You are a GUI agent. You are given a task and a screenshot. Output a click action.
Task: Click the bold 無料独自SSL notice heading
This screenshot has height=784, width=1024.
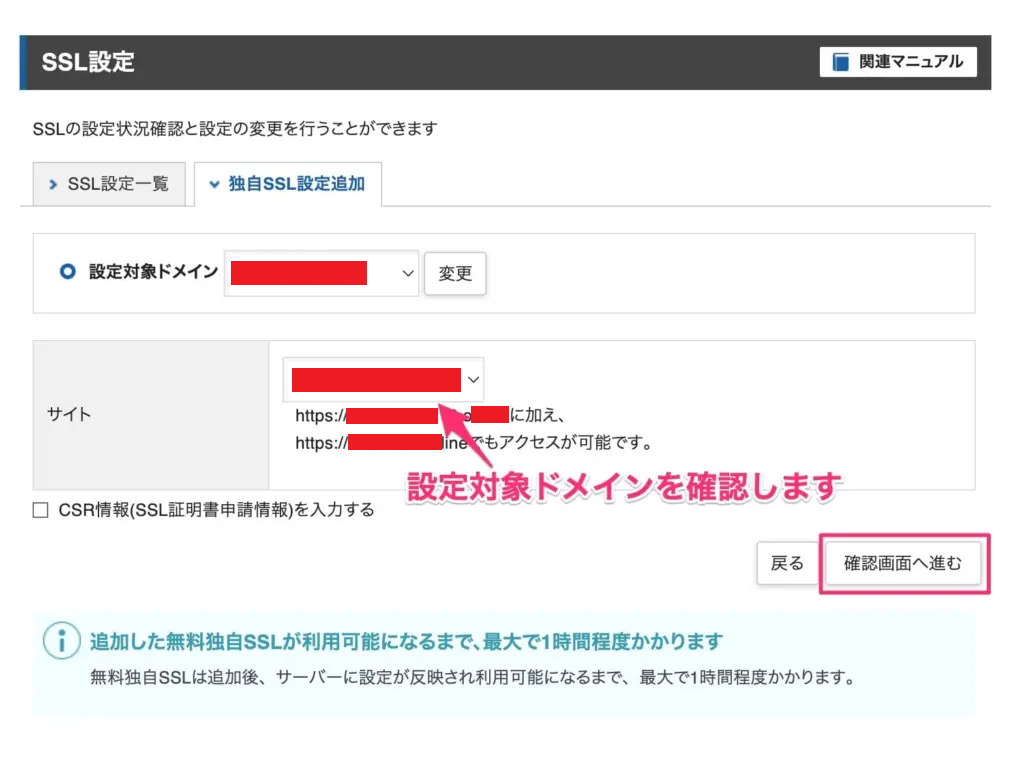pos(405,641)
